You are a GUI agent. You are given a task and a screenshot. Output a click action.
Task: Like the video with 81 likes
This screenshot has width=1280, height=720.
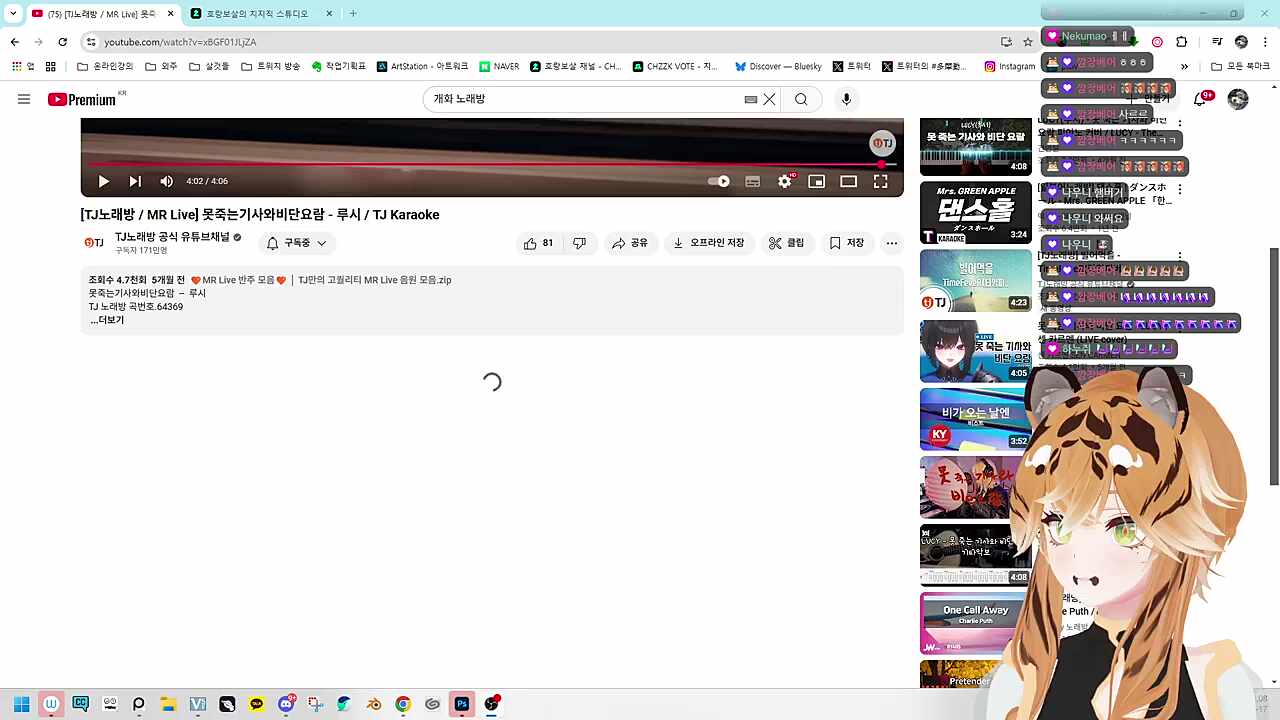point(538,243)
